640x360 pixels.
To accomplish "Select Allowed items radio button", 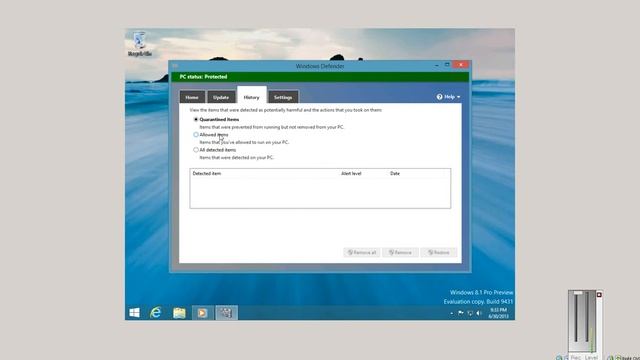I will coord(196,134).
